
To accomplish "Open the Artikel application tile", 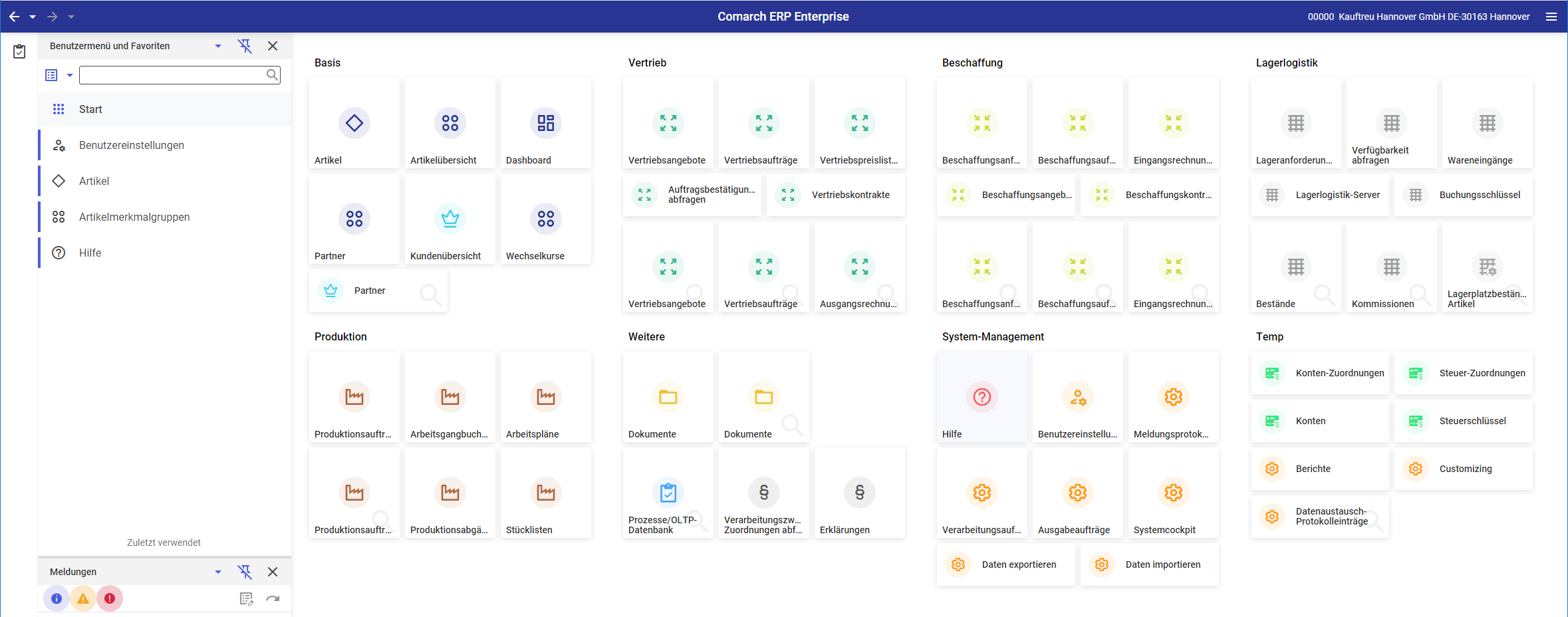I will pos(354,123).
